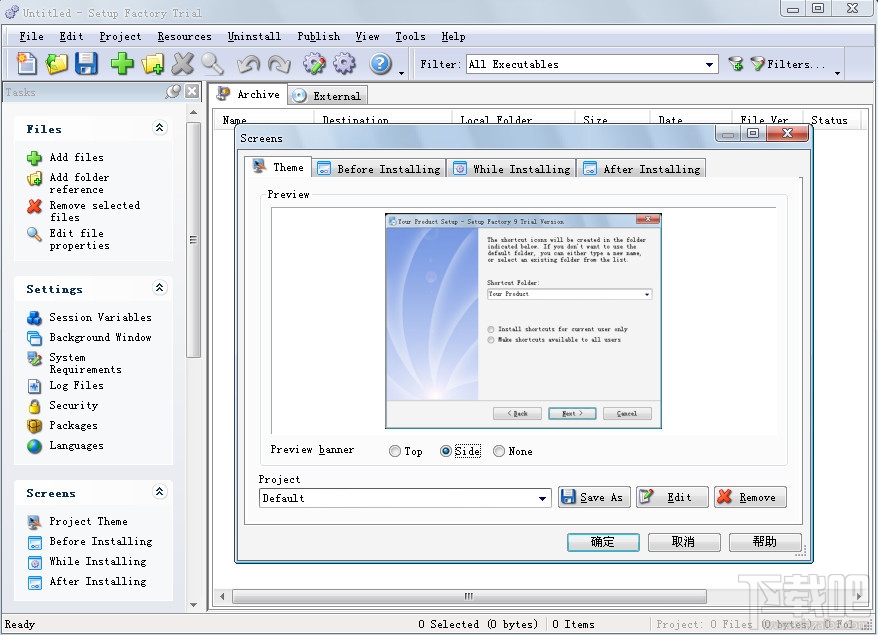
Task: Click the horizontal scrollbar thumb in file list
Action: (469, 596)
